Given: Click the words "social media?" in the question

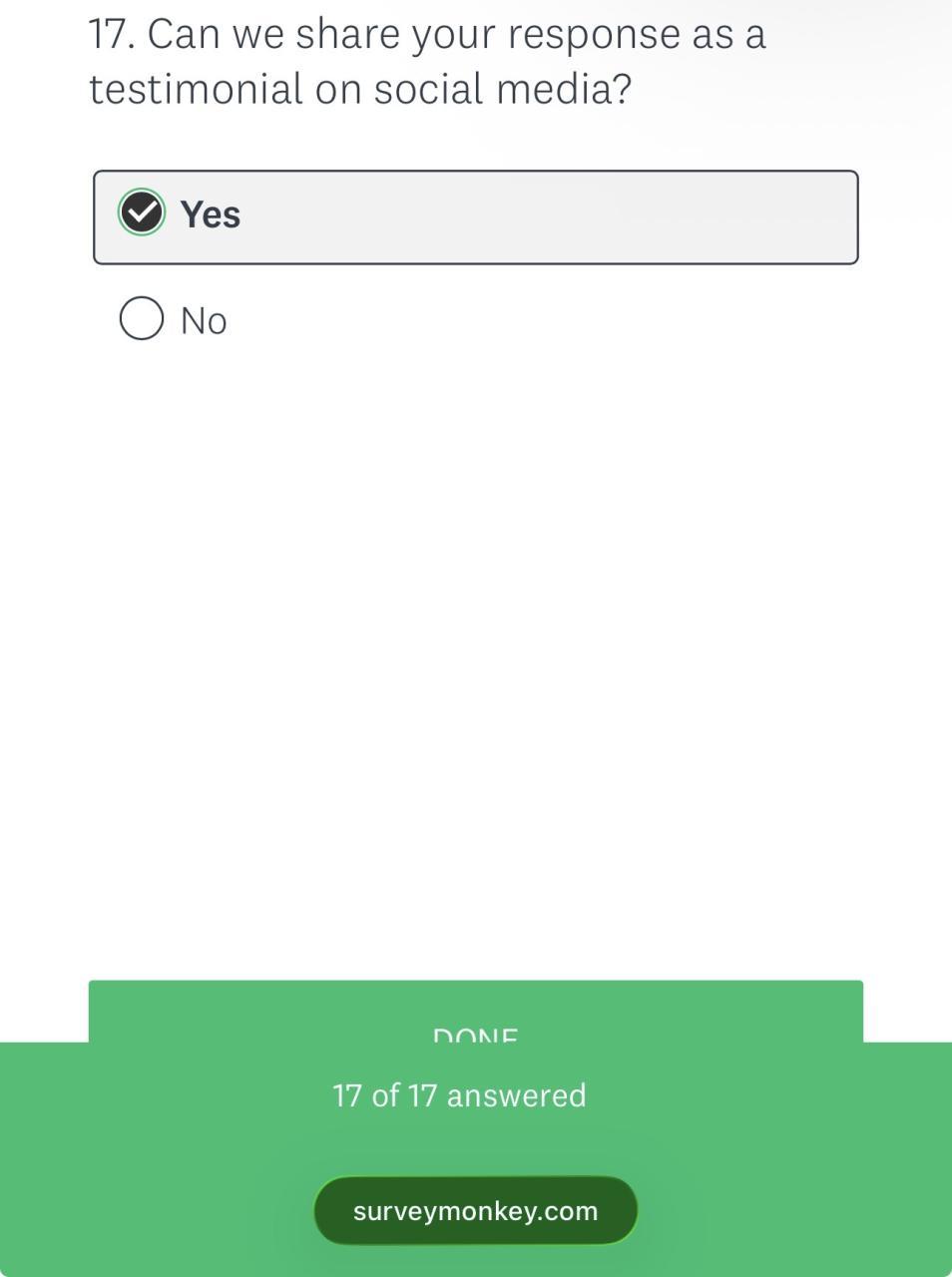Looking at the screenshot, I should (503, 89).
